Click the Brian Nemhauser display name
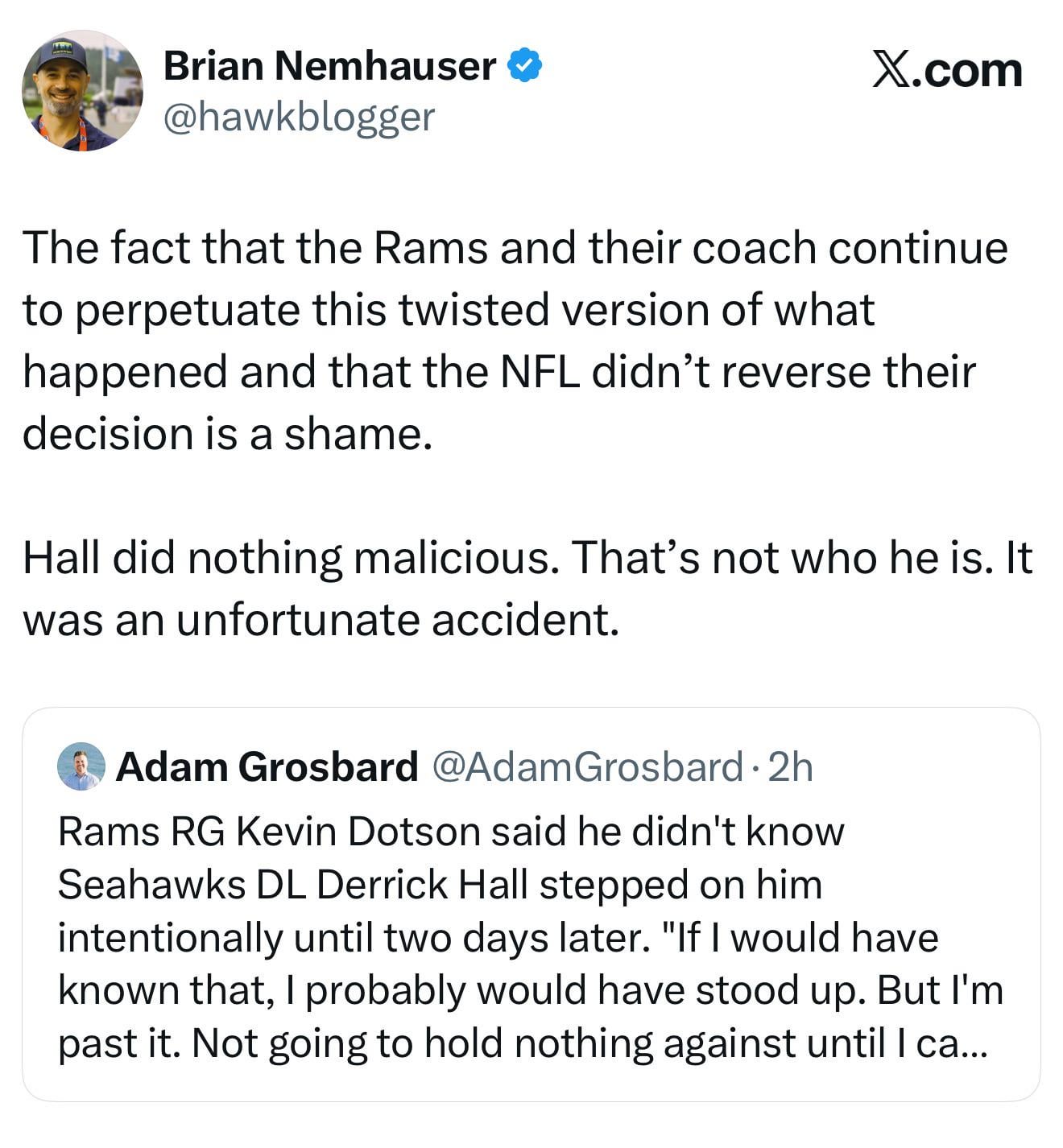 [x=329, y=66]
